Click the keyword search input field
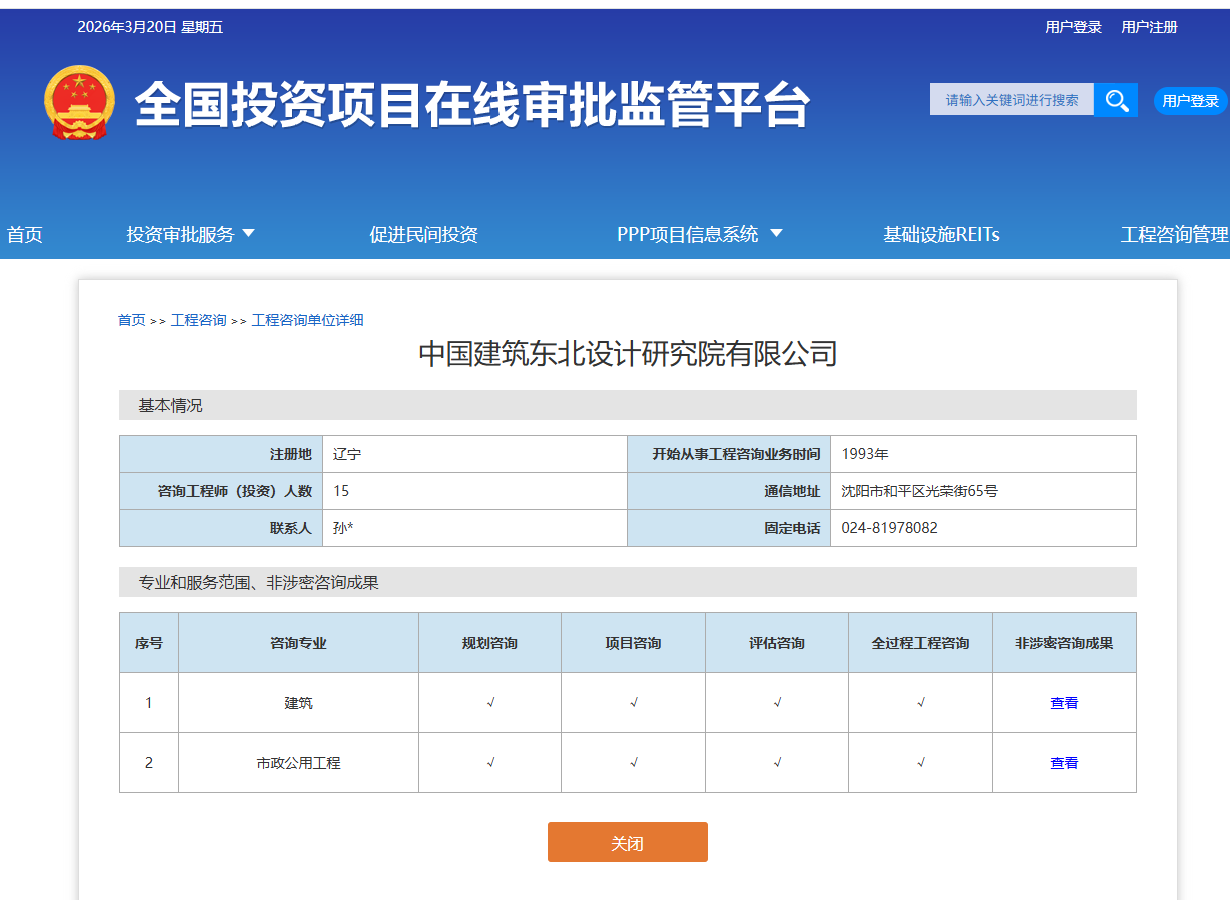The image size is (1230, 900). click(x=1011, y=99)
